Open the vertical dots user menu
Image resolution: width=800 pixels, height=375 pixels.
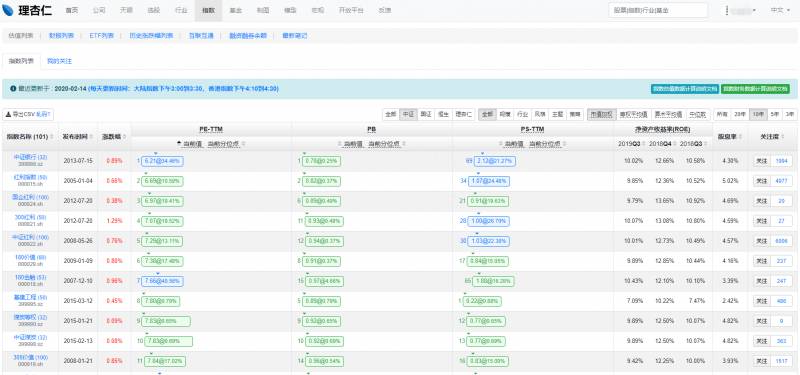click(x=727, y=10)
